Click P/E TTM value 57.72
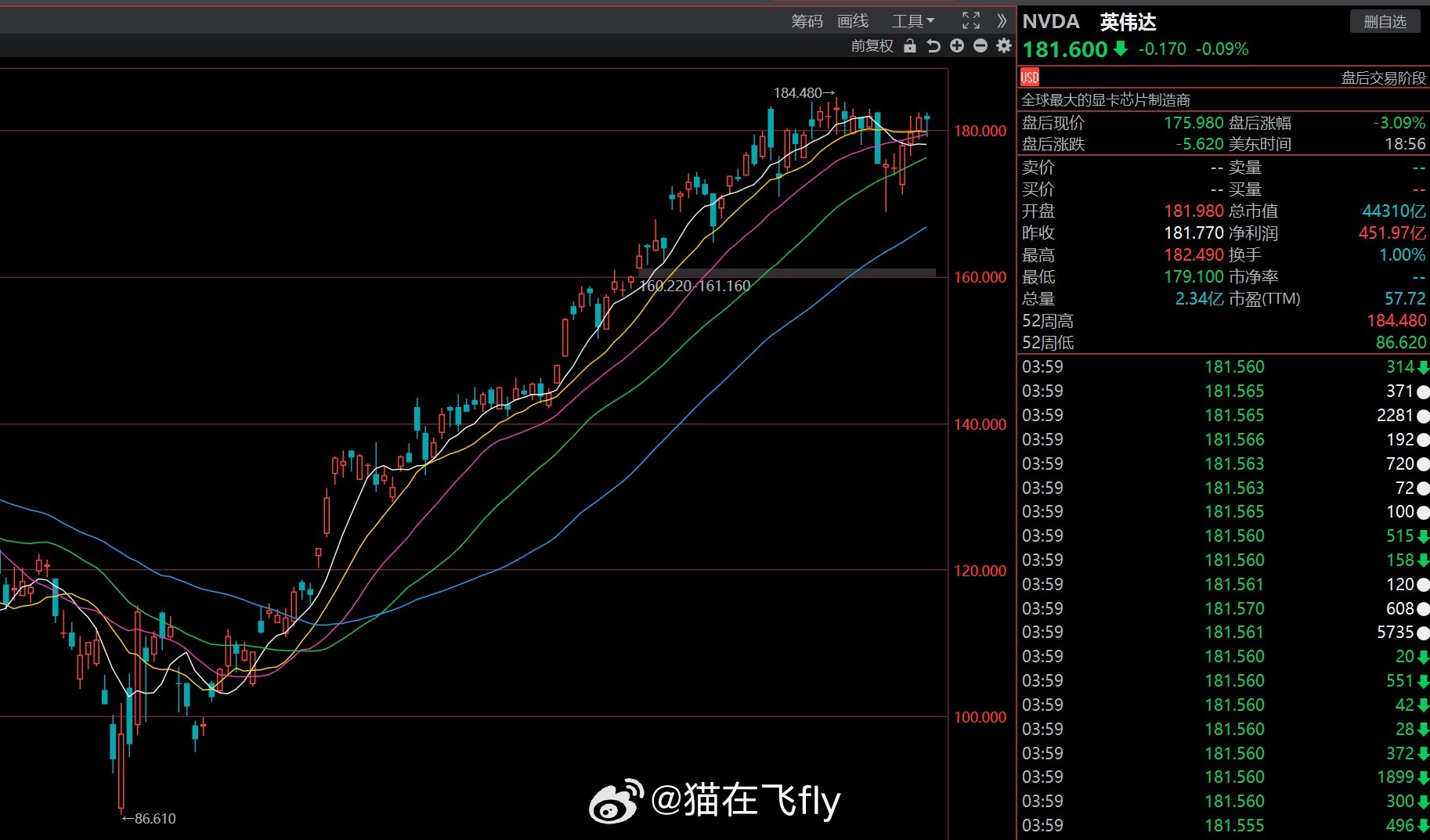The width and height of the screenshot is (1430, 840). coord(1406,299)
